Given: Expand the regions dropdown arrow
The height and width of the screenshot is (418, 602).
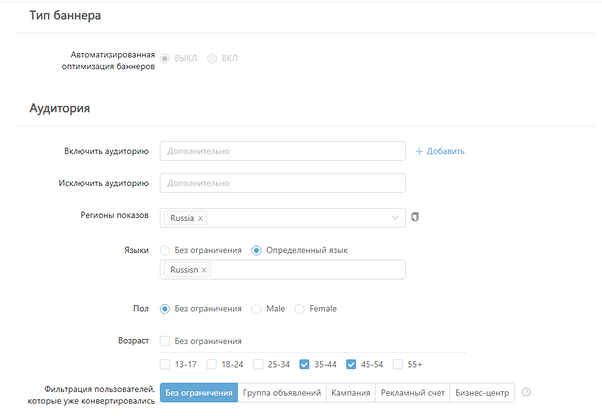Looking at the screenshot, I should (x=395, y=218).
